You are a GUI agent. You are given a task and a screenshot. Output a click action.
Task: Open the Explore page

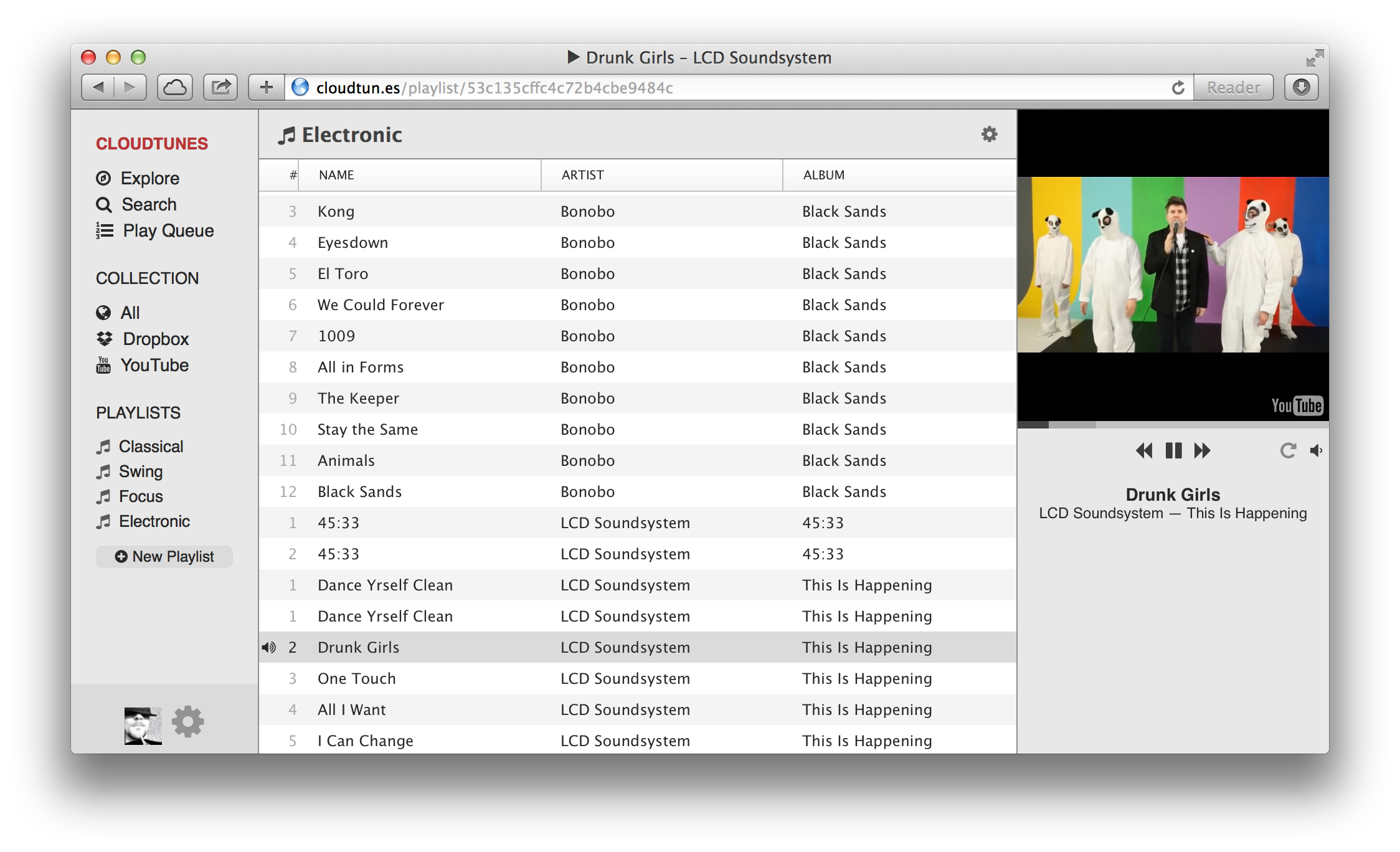click(x=149, y=178)
